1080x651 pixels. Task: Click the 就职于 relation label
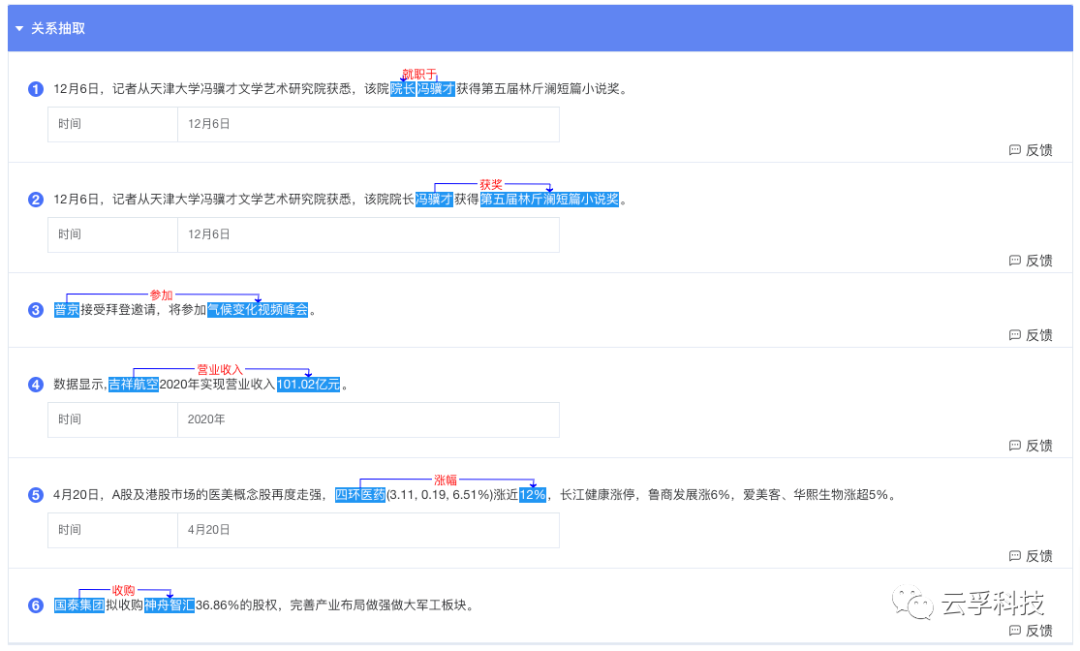point(419,73)
